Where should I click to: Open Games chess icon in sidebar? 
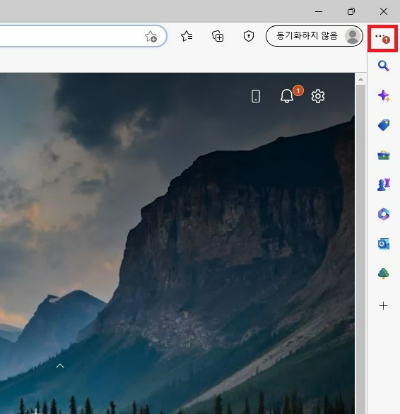[x=384, y=184]
